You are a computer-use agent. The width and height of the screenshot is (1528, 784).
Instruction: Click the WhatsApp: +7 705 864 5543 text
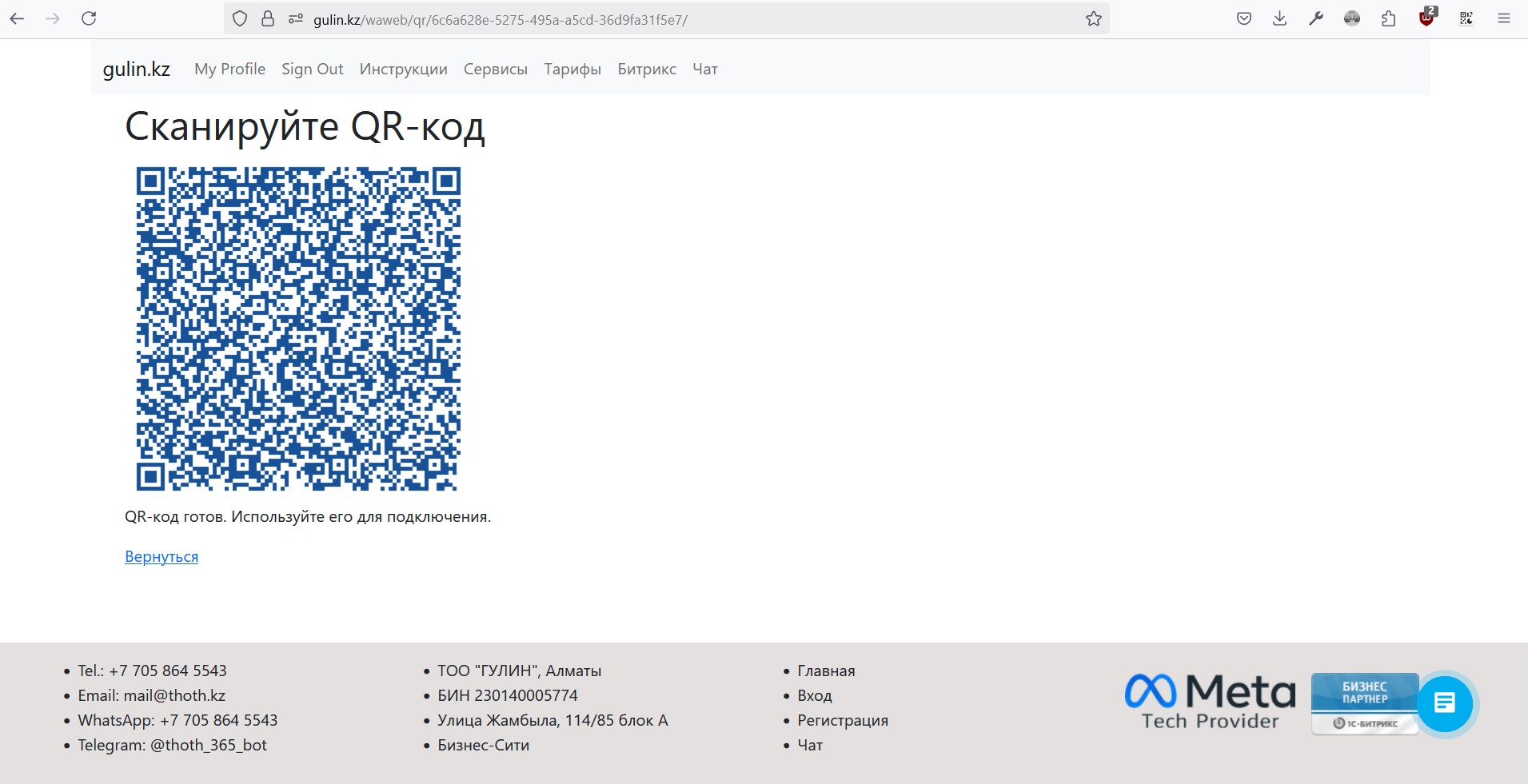pyautogui.click(x=178, y=721)
